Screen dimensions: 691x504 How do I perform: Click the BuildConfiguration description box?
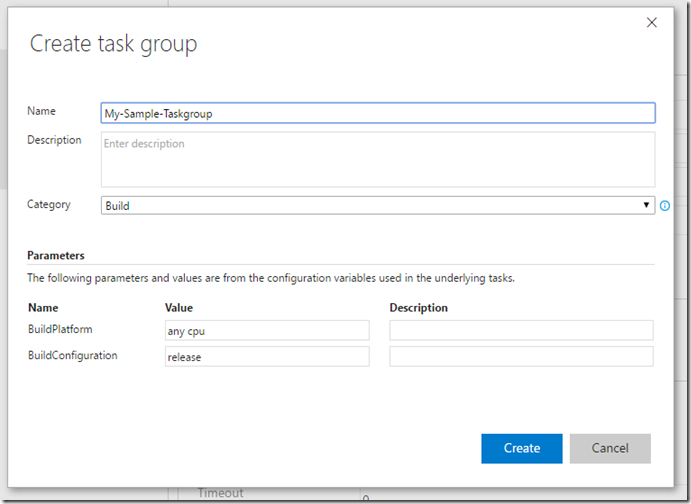click(x=521, y=357)
